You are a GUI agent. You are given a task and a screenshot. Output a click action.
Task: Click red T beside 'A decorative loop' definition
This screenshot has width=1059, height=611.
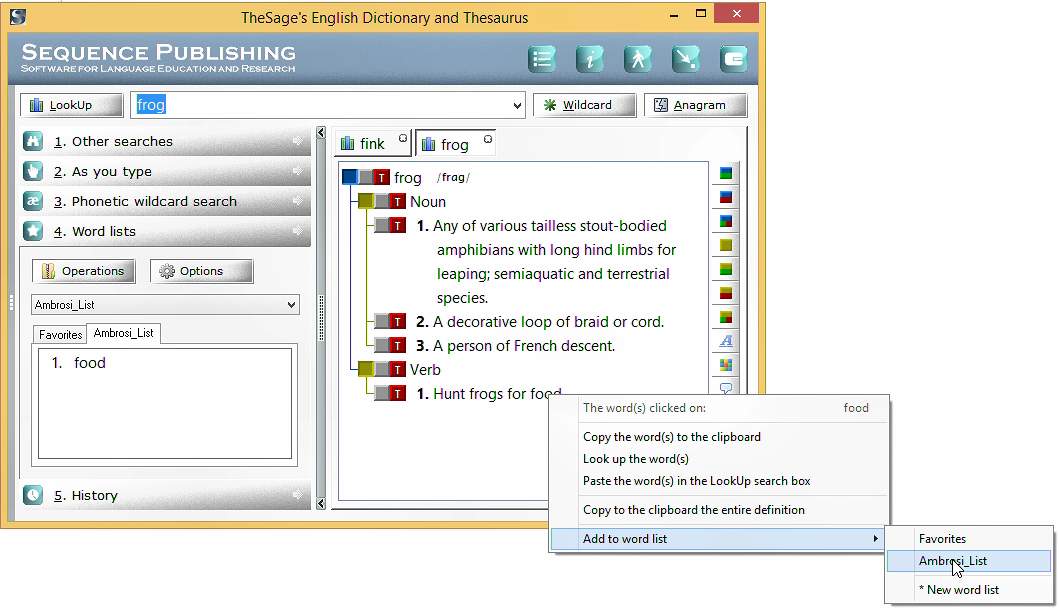coord(398,321)
